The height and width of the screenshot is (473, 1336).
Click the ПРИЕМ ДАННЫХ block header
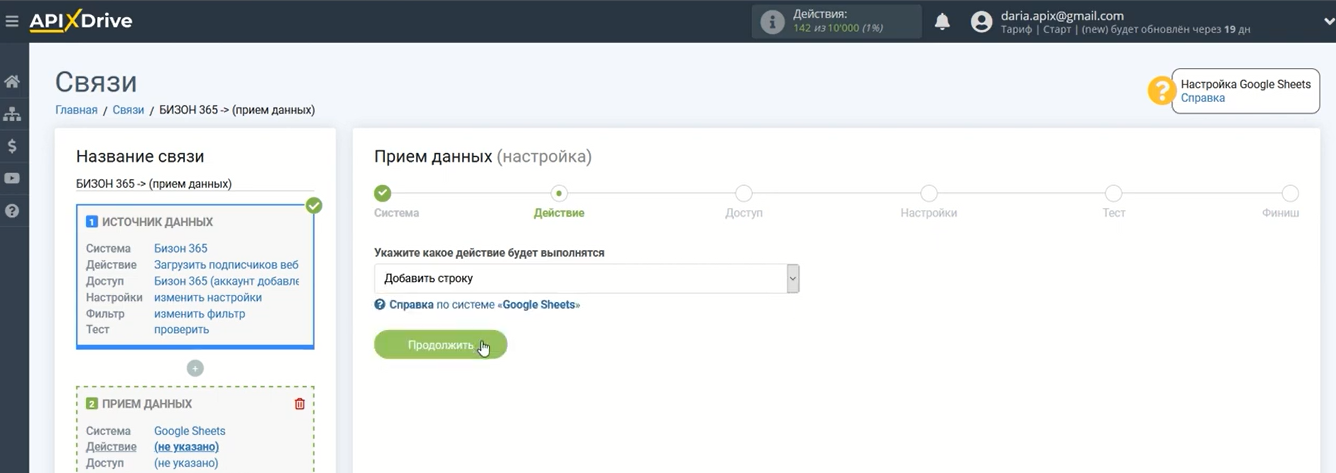(147, 404)
